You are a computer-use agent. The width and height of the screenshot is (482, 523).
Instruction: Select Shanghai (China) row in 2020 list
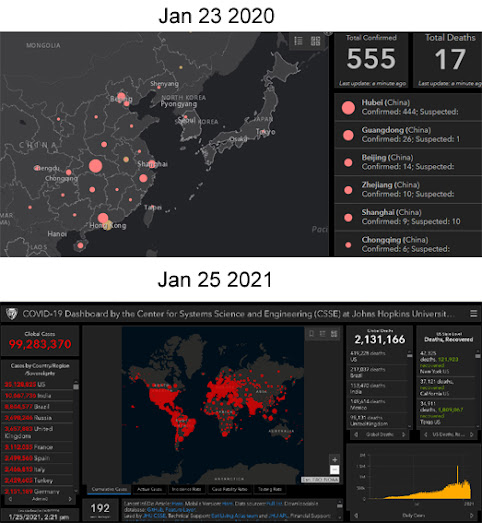click(x=408, y=217)
